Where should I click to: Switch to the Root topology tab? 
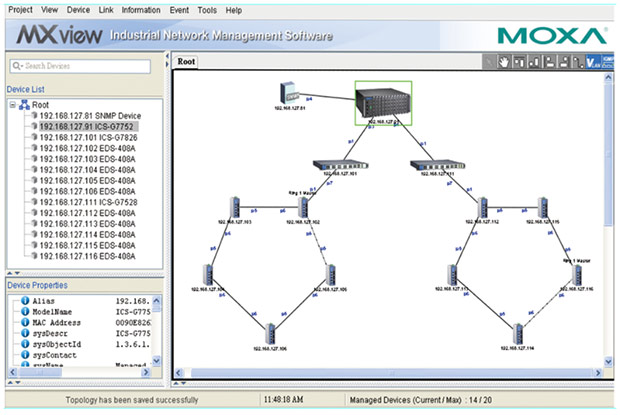[x=186, y=62]
